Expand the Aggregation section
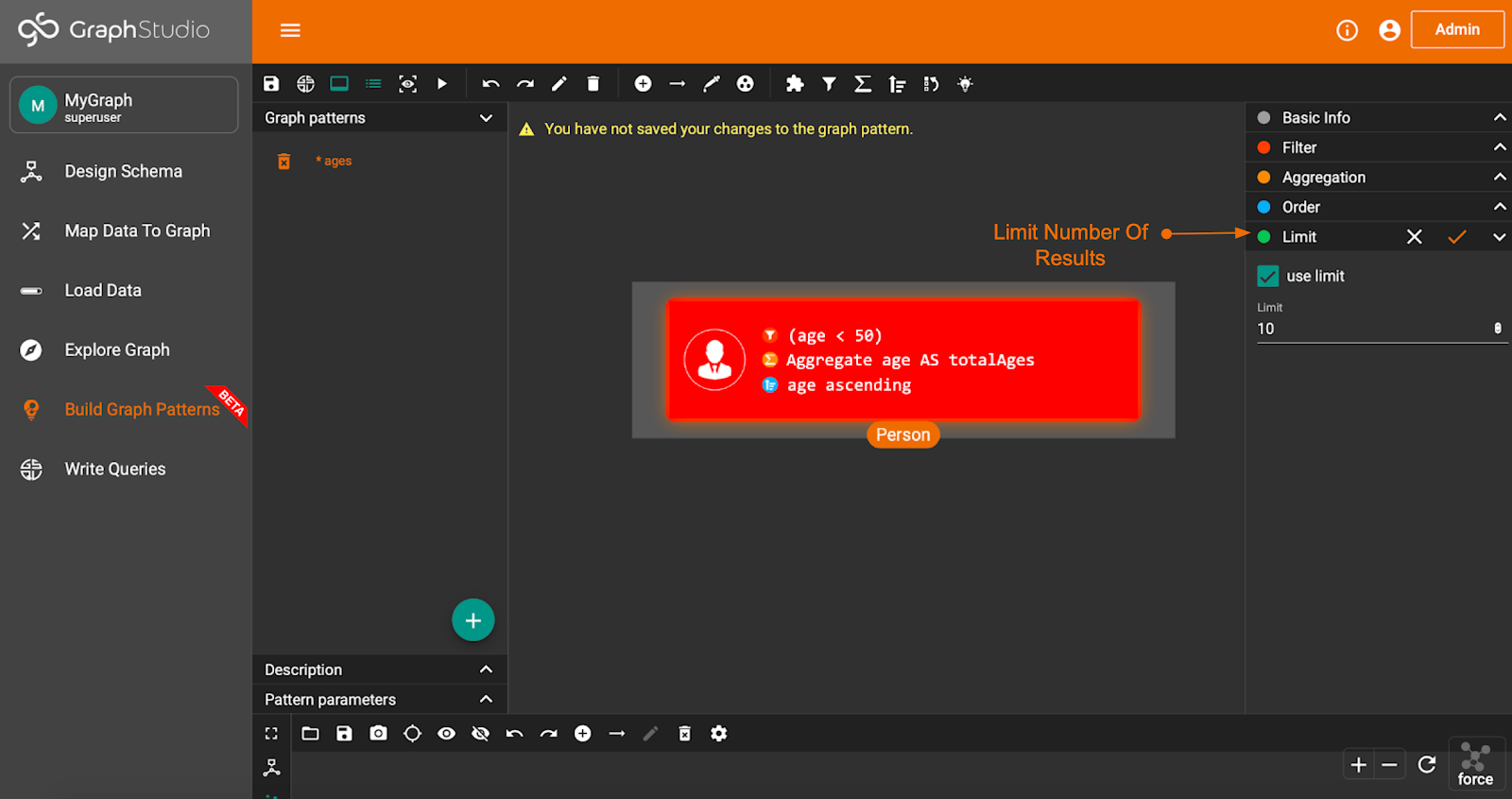 click(1499, 178)
